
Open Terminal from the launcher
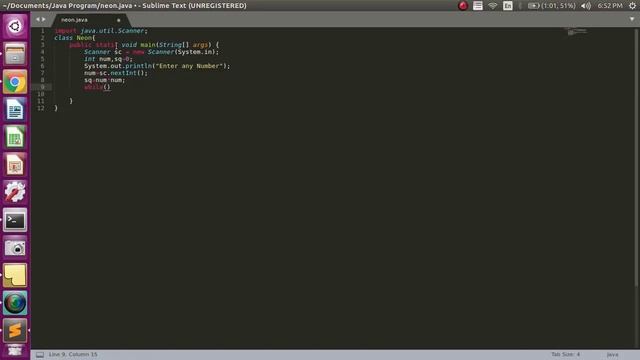point(15,220)
